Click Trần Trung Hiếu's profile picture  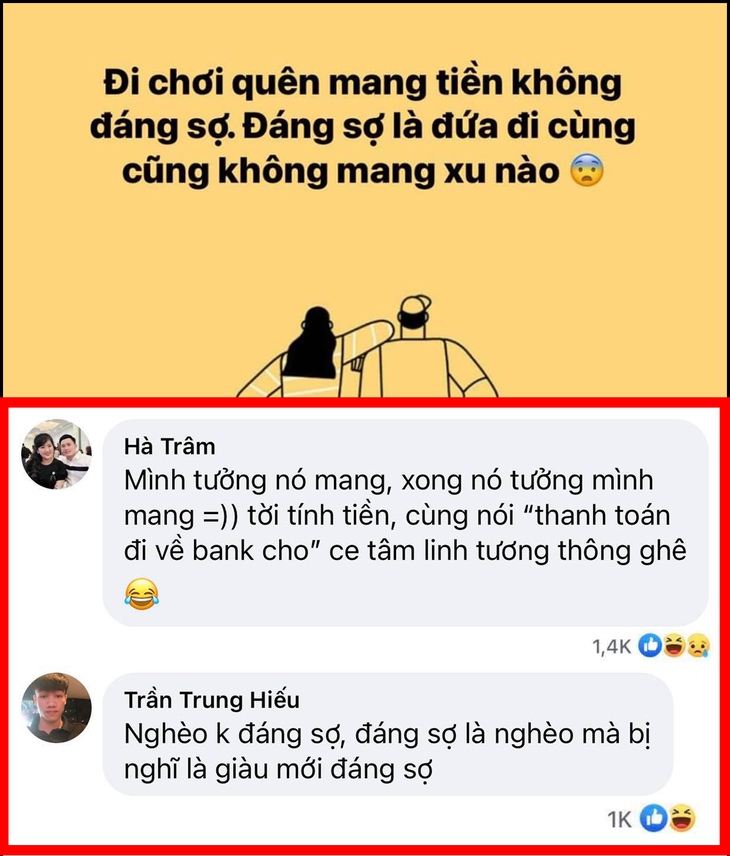coord(56,708)
